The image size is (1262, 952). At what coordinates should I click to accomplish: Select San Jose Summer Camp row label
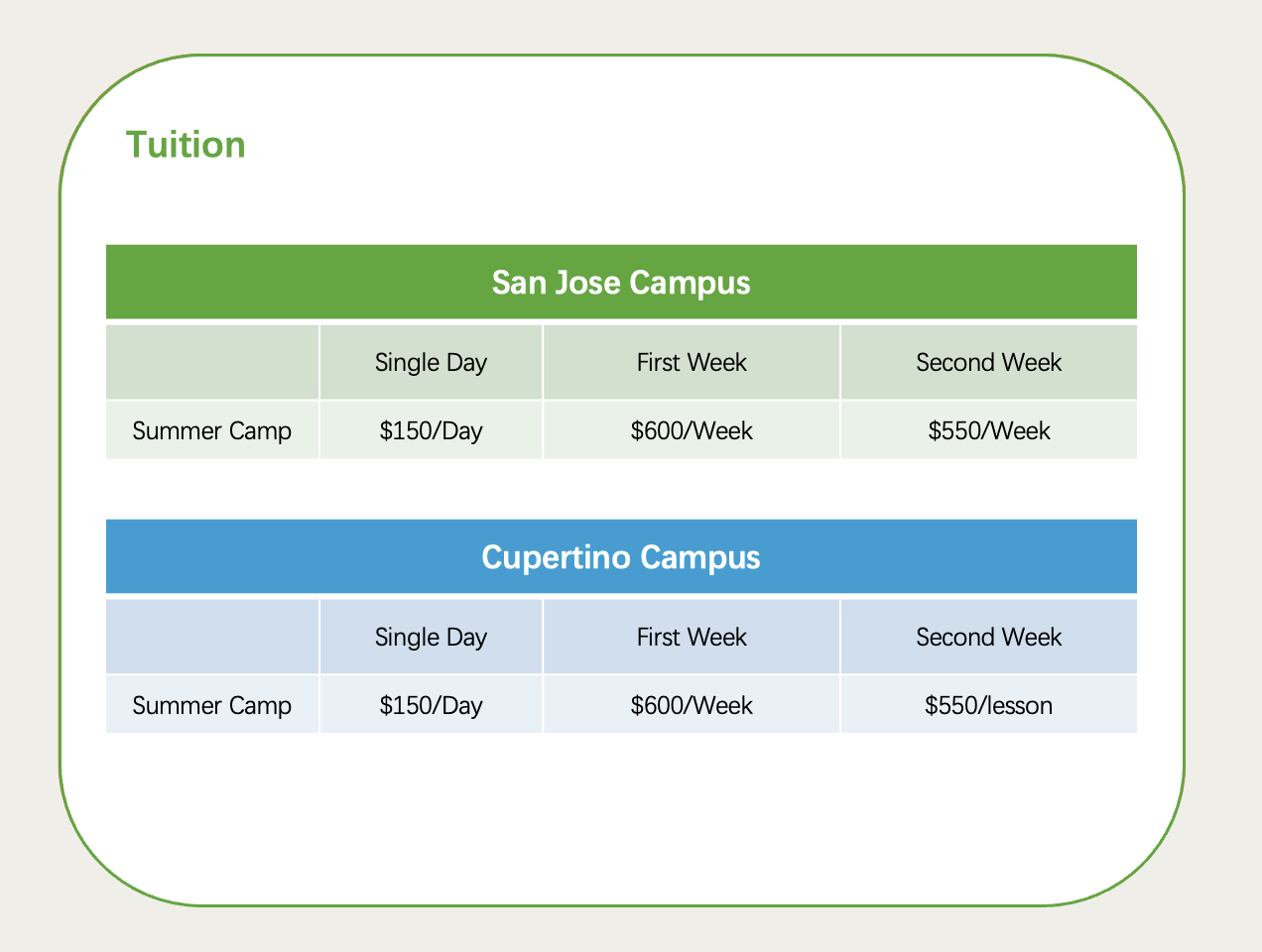tap(212, 430)
